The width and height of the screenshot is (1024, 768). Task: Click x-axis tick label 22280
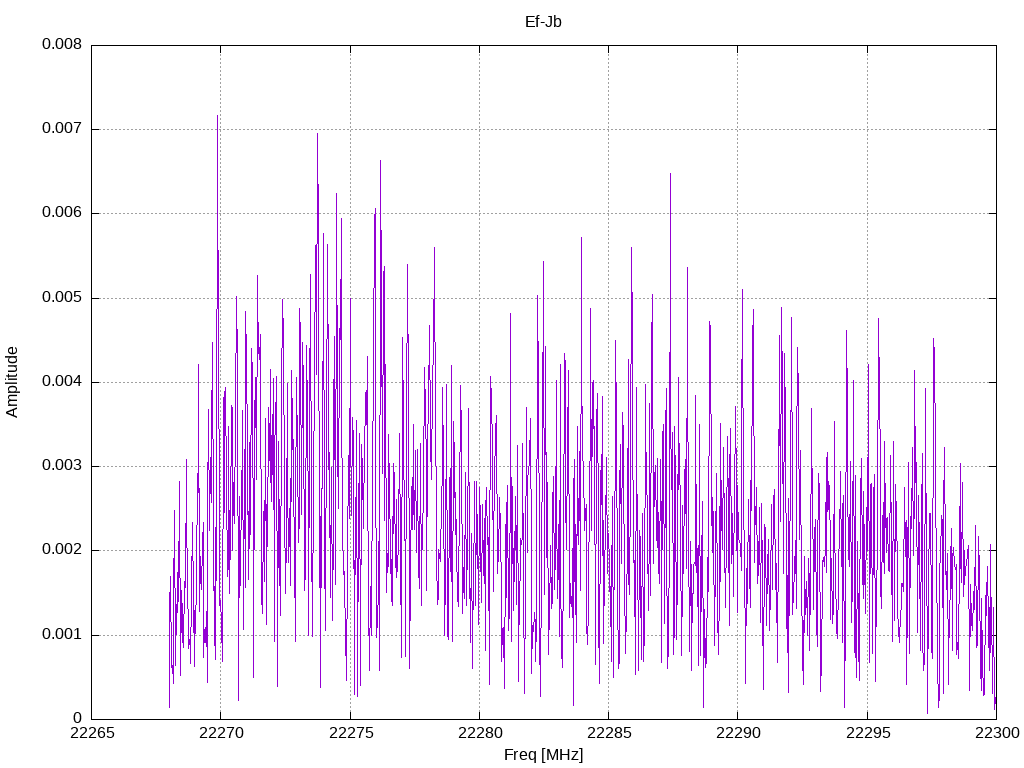pyautogui.click(x=480, y=733)
